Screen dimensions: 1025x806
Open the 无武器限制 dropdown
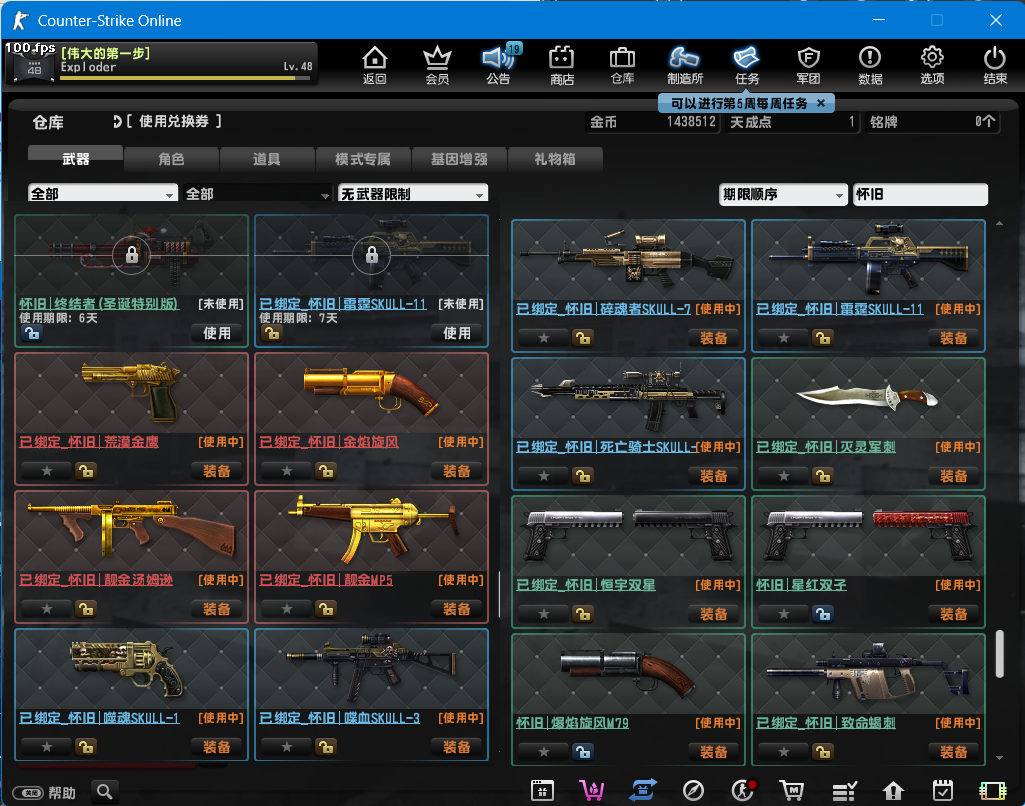pos(412,193)
